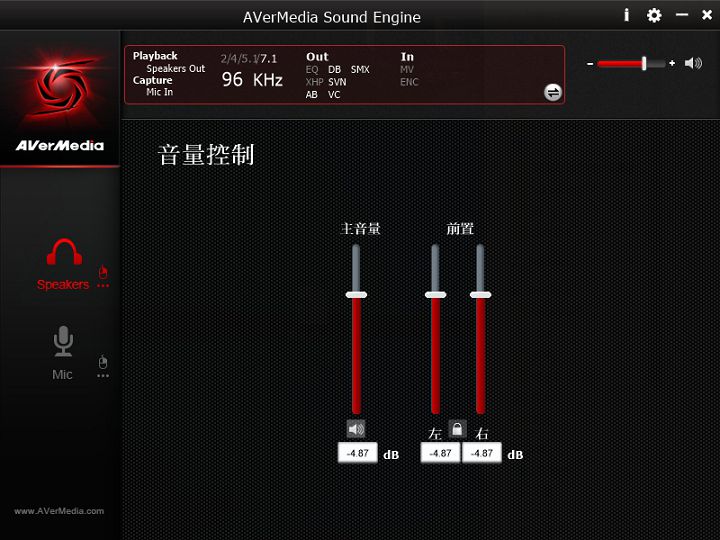Click the plus button of master volume
Screen dimensions: 720x540
pos(672,63)
